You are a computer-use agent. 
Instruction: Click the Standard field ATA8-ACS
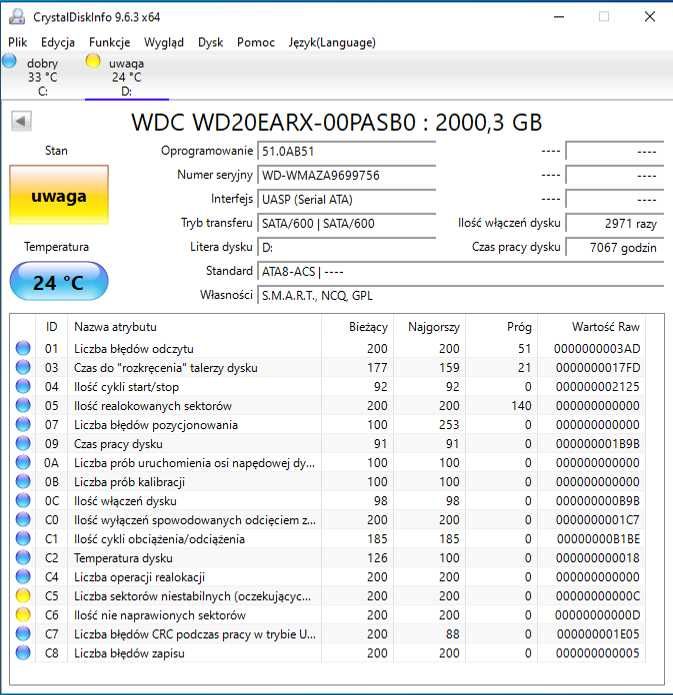click(461, 271)
